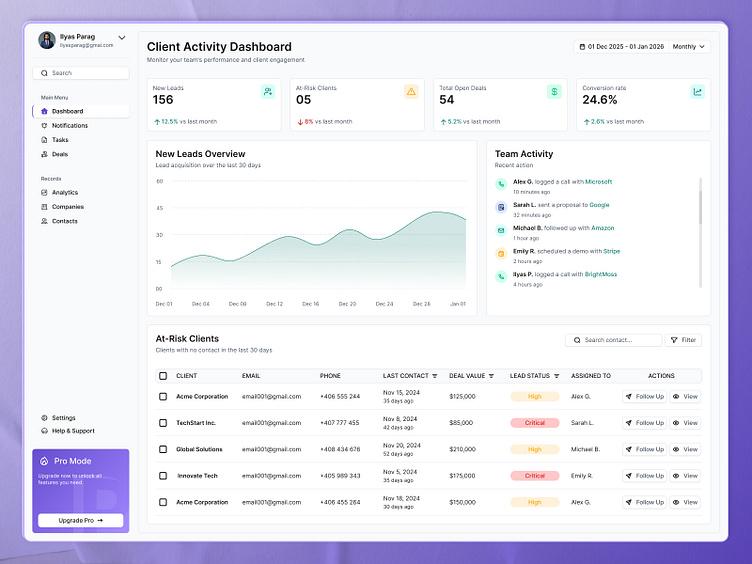
Task: Click the proposal icon beside Sarah L. activity
Action: coord(501,207)
